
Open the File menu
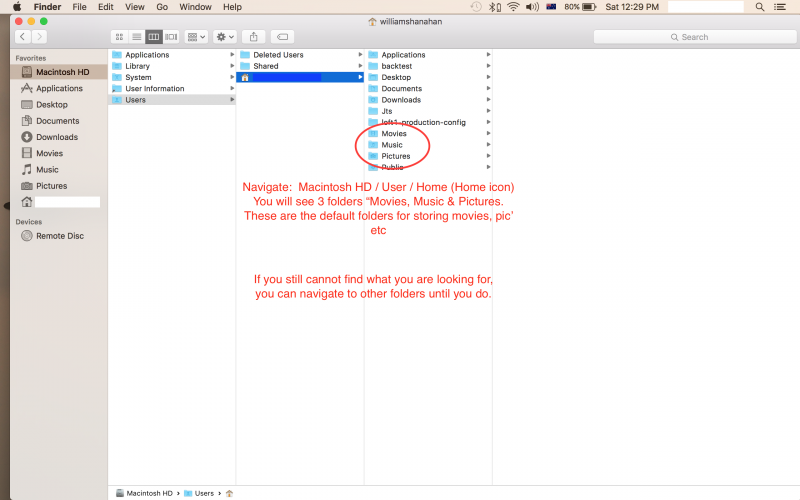79,7
